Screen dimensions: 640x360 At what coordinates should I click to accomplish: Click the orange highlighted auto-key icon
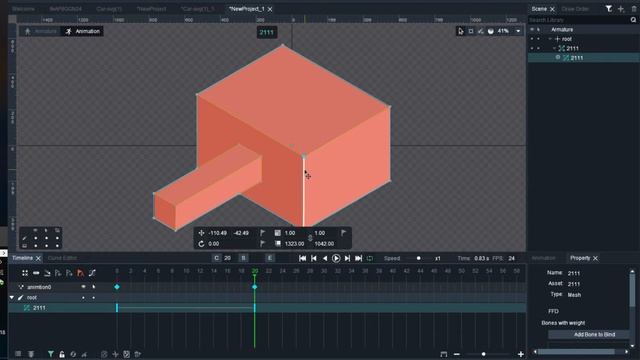(x=80, y=273)
